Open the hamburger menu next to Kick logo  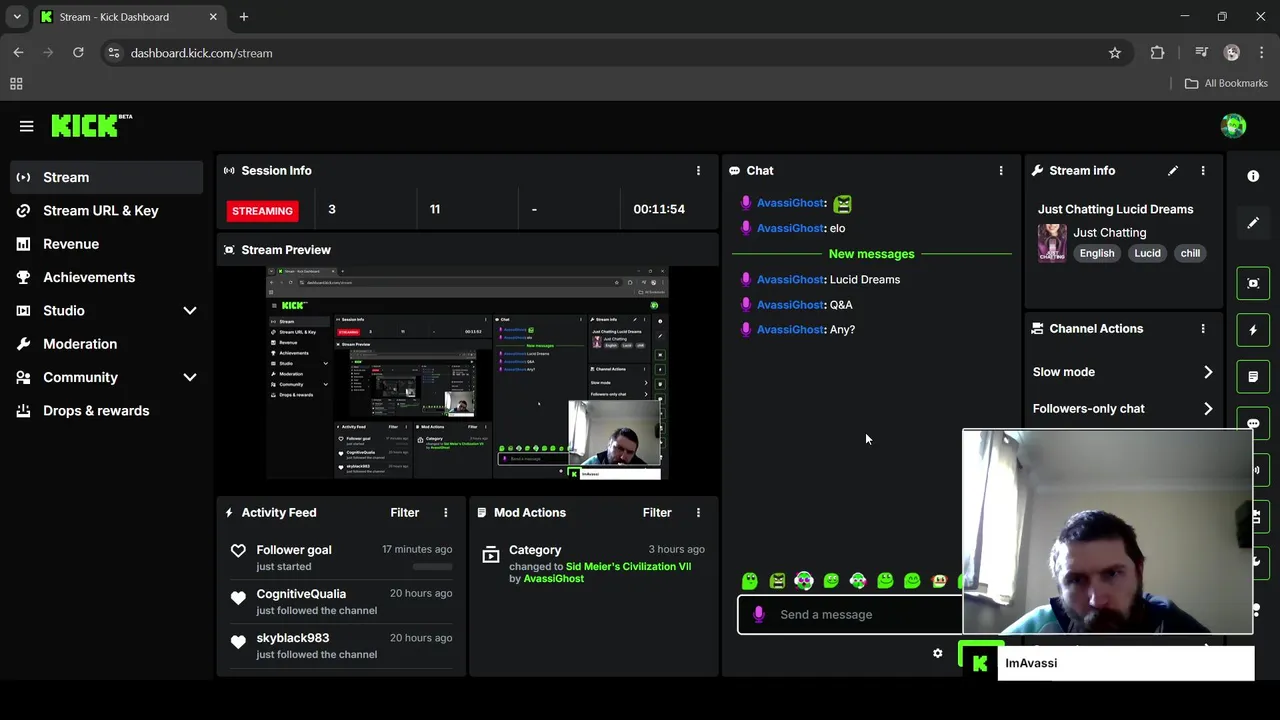[26, 126]
